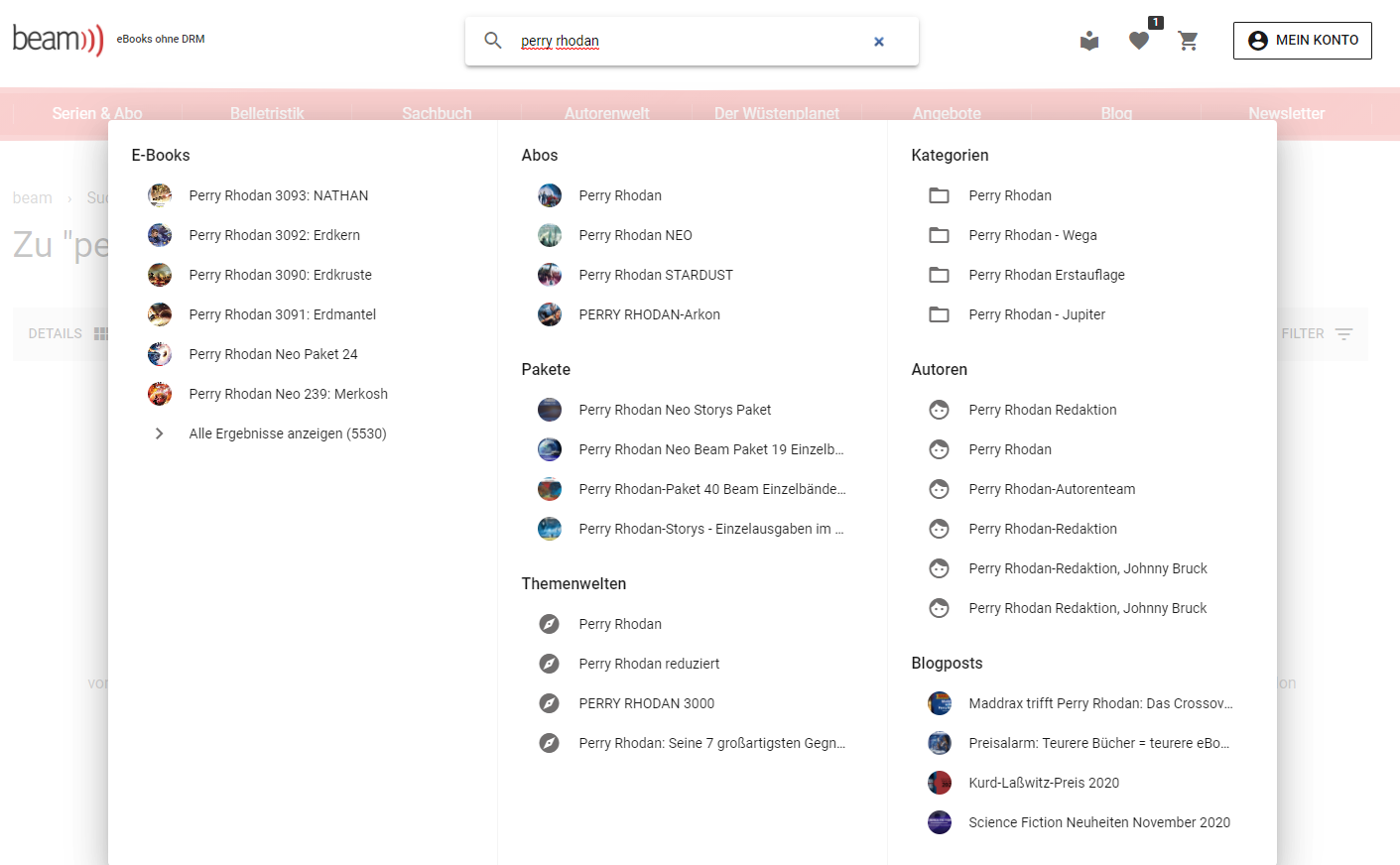1400x865 pixels.
Task: Open Perry Rhodan 3090: Erdkruste
Action: tap(280, 275)
